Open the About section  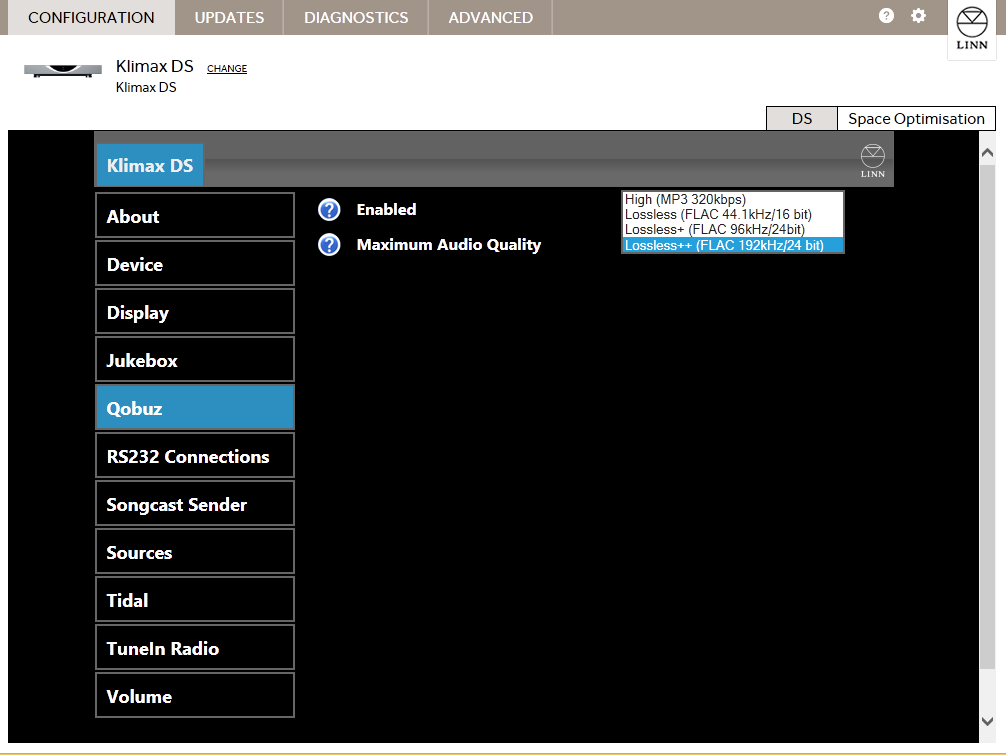point(195,216)
